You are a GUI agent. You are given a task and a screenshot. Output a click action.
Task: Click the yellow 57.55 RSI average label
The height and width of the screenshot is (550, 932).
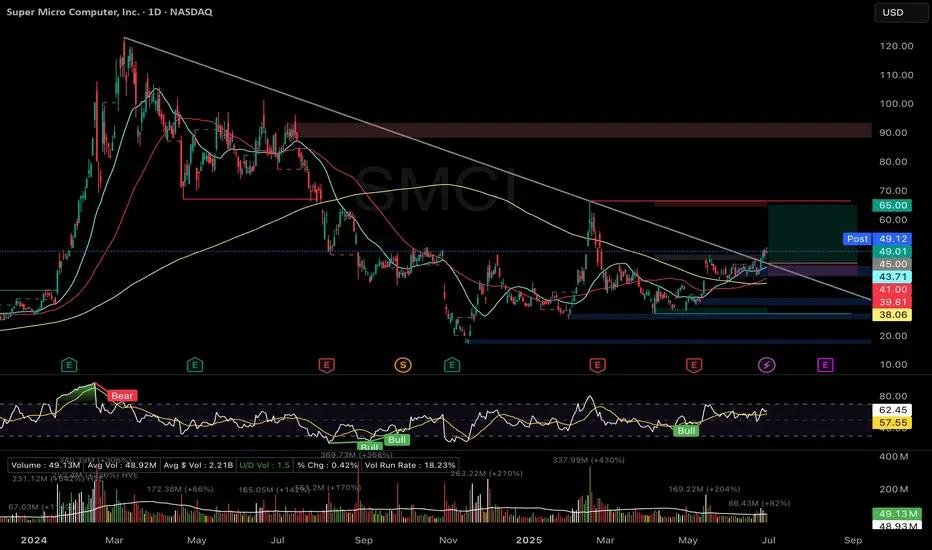tap(892, 423)
